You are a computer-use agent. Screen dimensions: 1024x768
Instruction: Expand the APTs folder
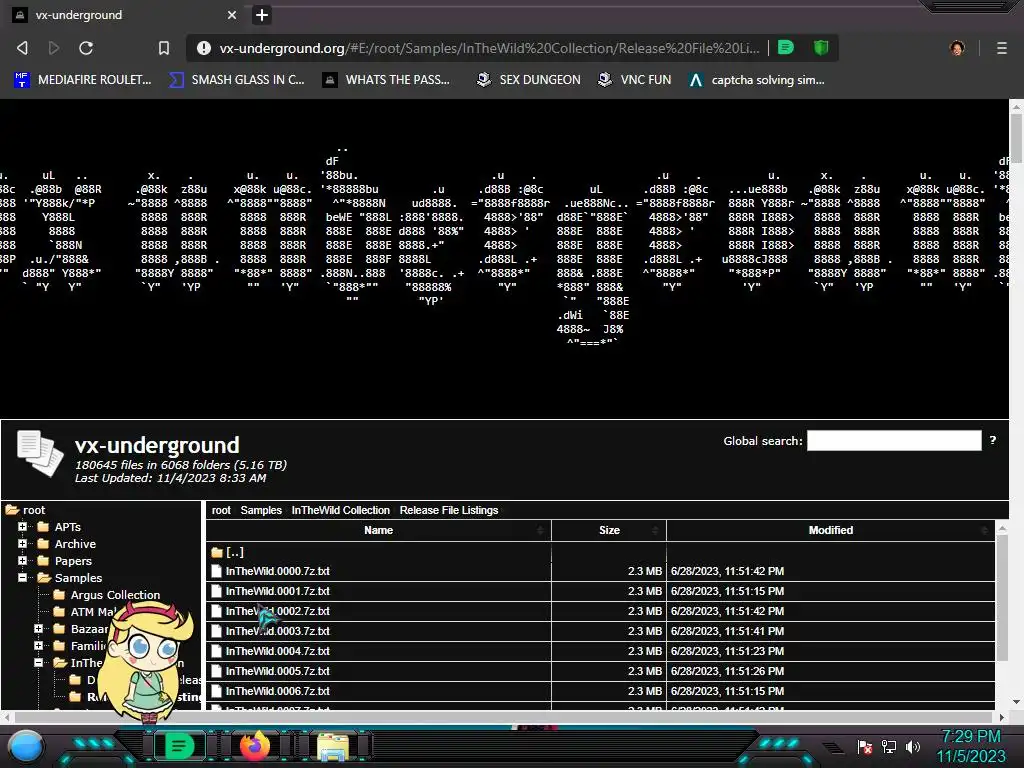(x=22, y=526)
